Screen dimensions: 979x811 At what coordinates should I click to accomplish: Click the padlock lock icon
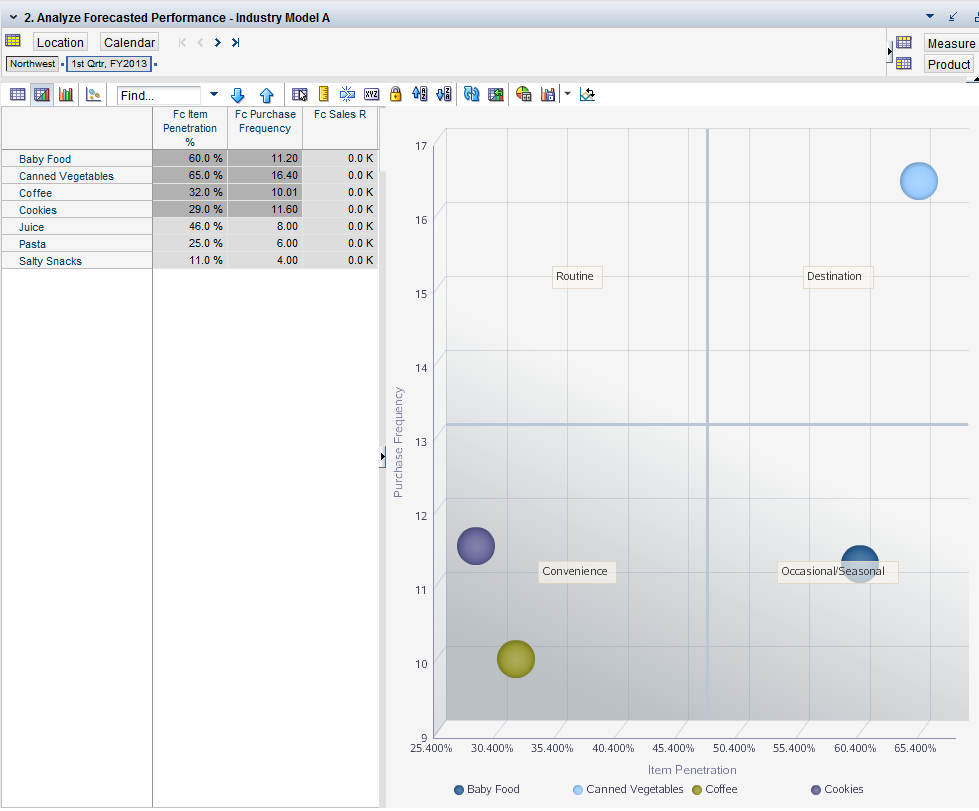(x=395, y=94)
